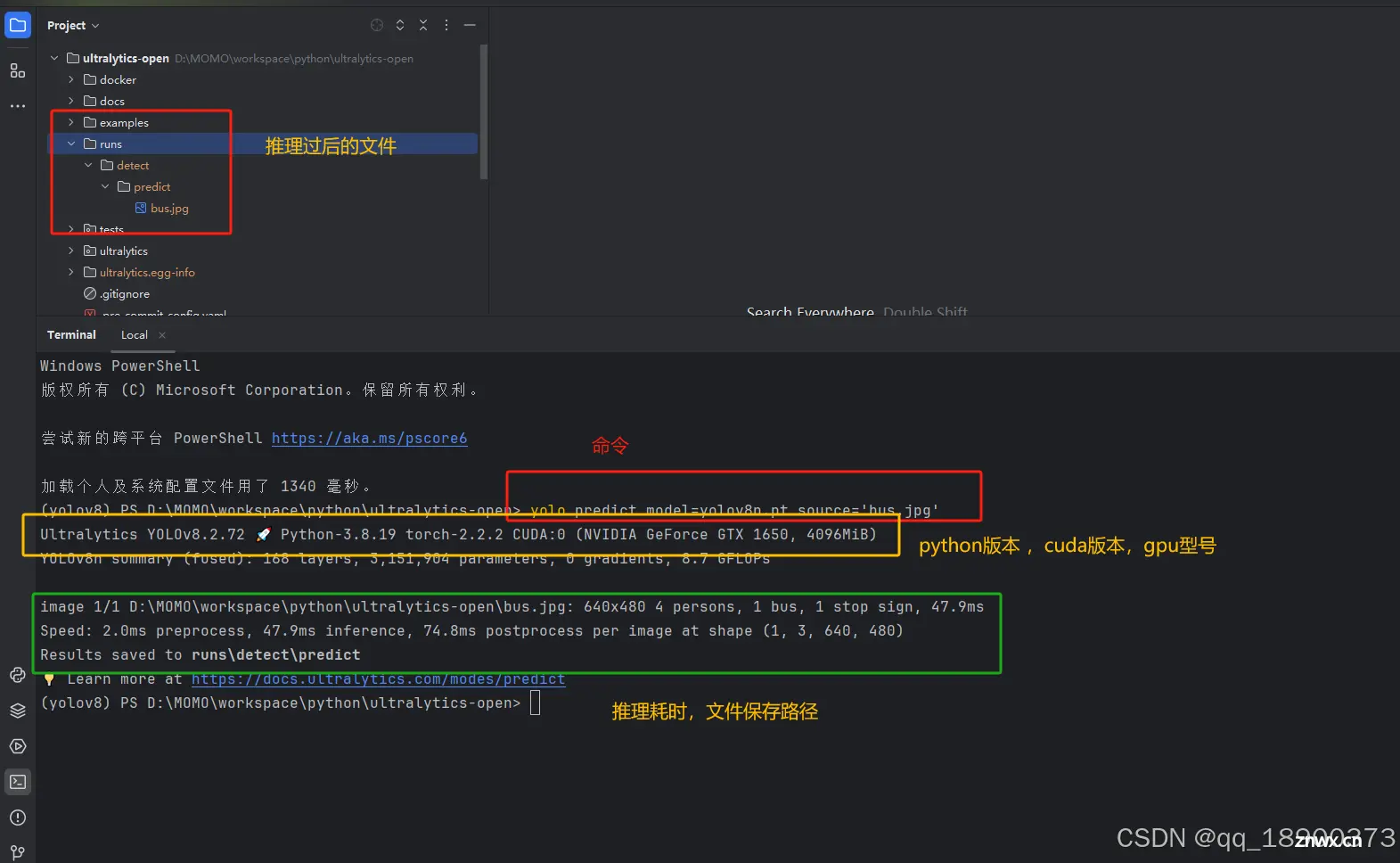Open Services tool window icon
Image resolution: width=1400 pixels, height=863 pixels.
pos(18,746)
